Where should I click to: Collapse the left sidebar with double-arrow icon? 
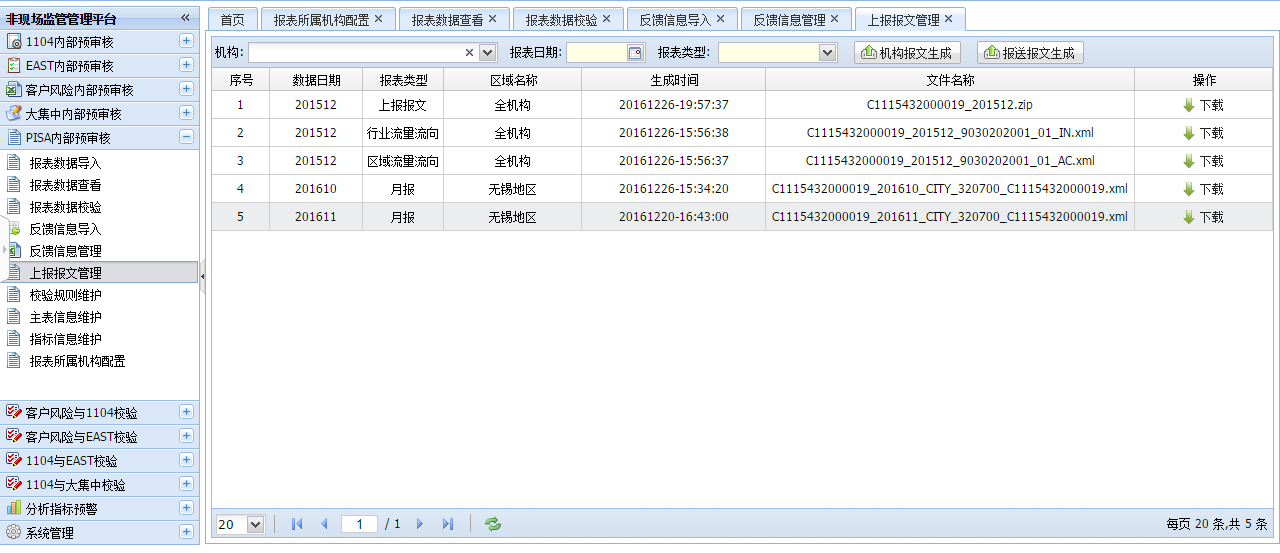[185, 18]
